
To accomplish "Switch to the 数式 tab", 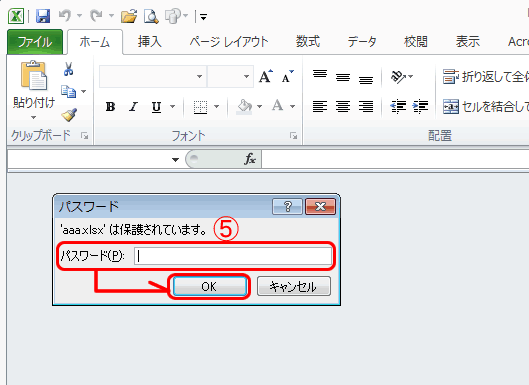I will click(308, 42).
